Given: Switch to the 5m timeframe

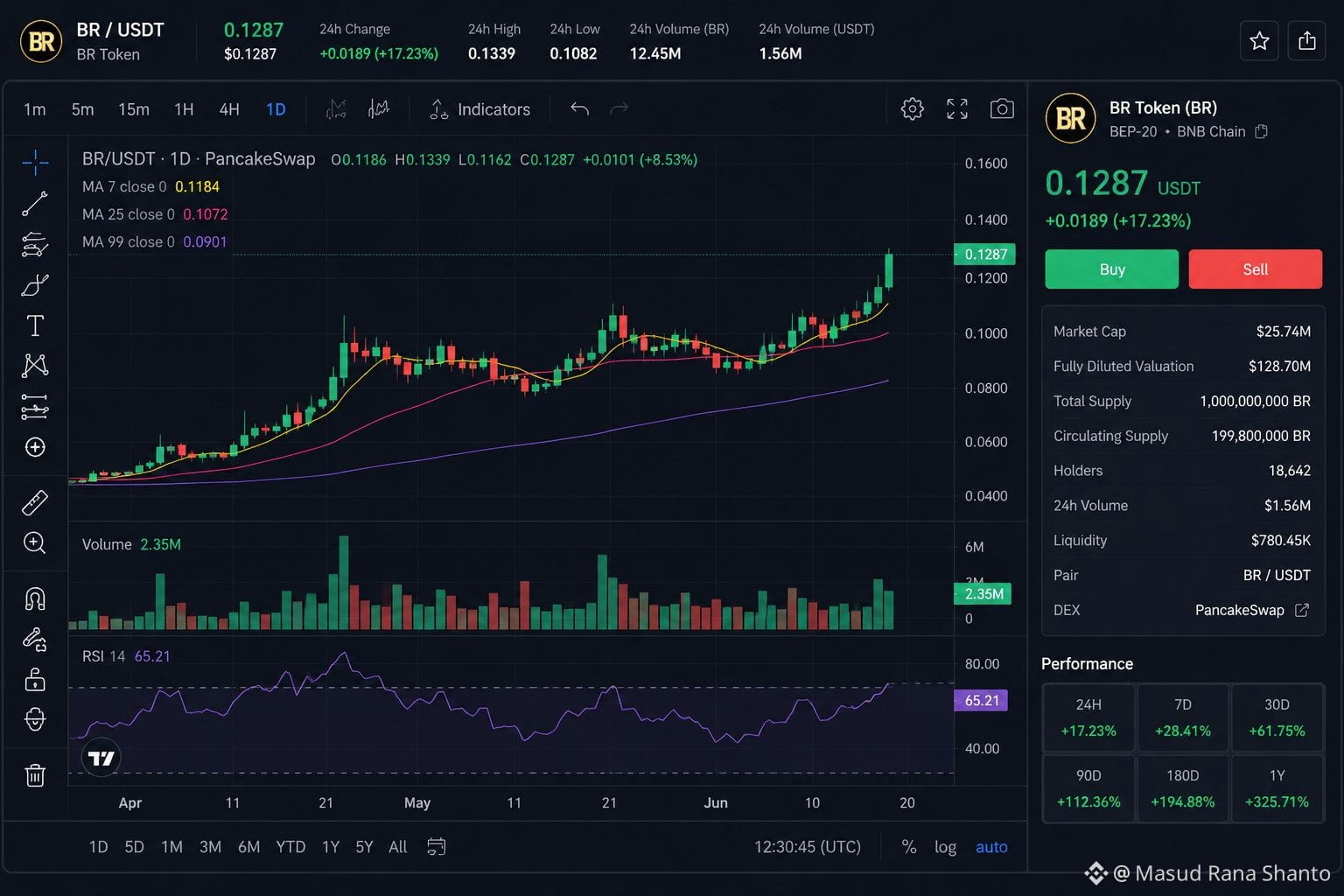Looking at the screenshot, I should (x=82, y=109).
